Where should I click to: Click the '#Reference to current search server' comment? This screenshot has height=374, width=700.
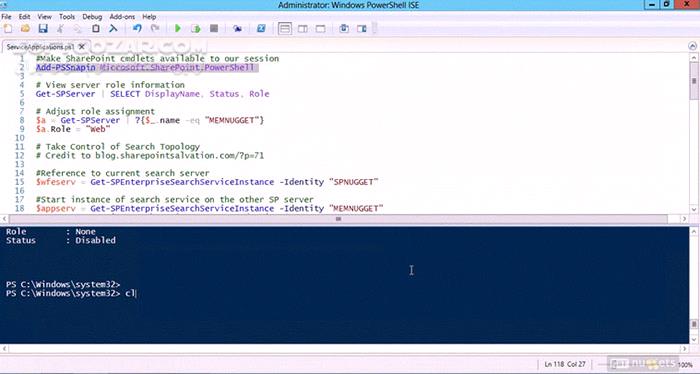point(123,173)
